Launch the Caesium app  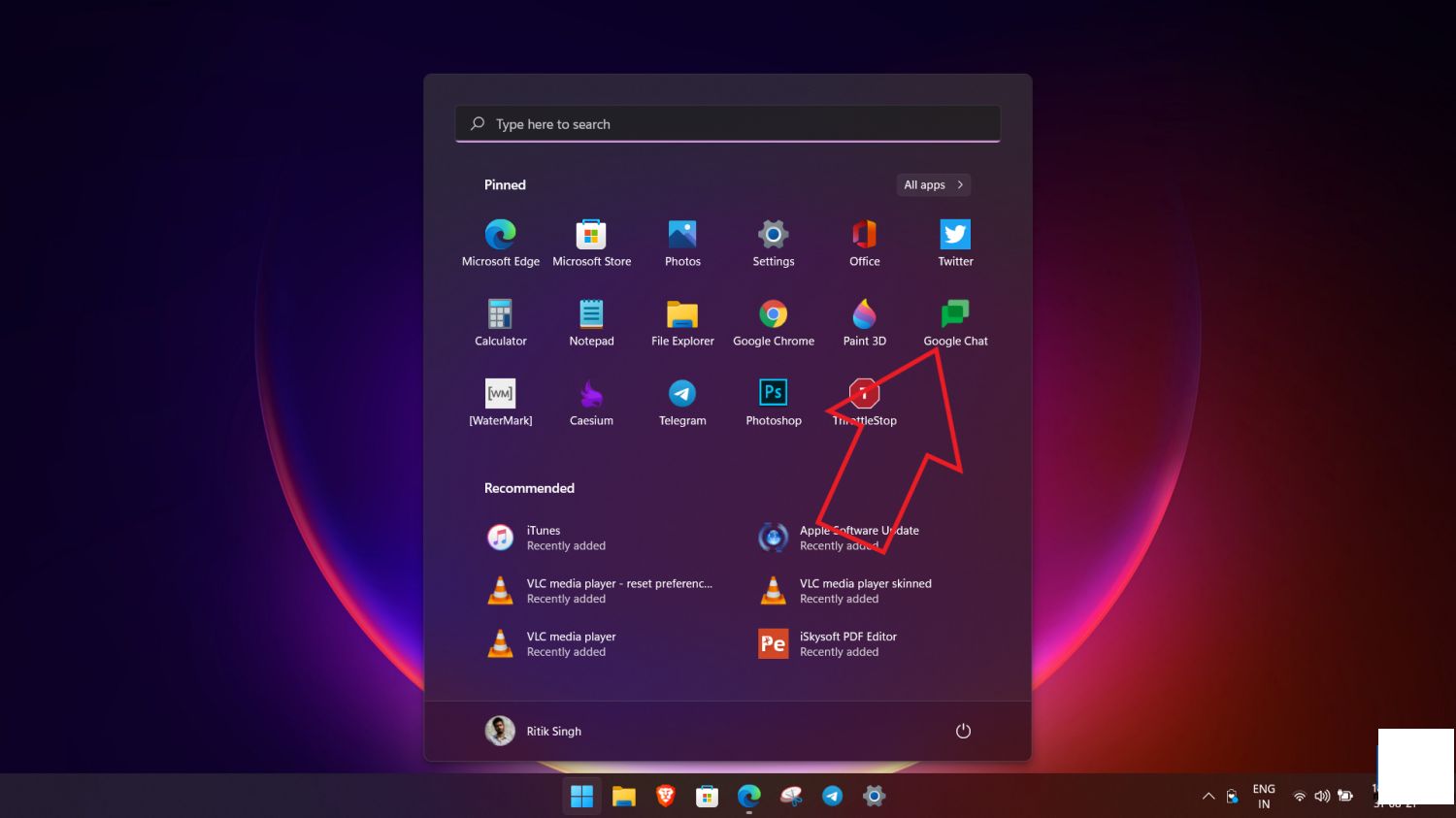(x=591, y=403)
